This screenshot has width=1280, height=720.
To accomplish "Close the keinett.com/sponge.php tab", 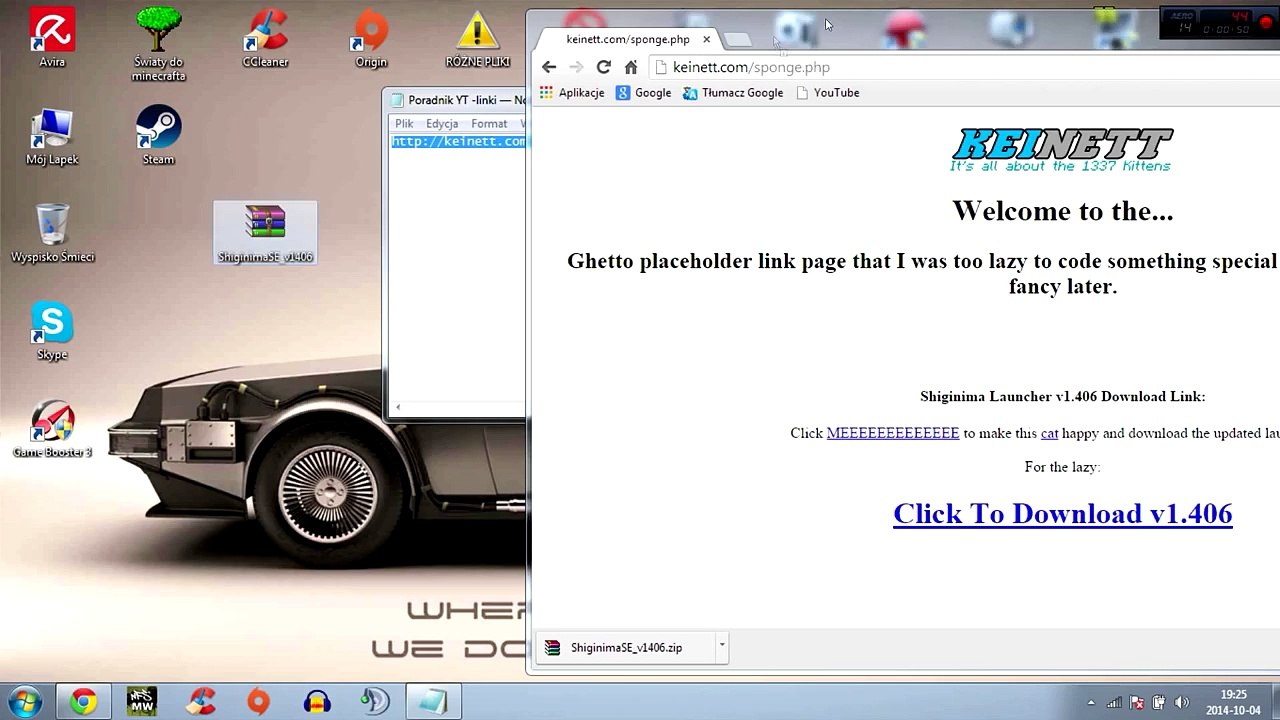I will point(706,39).
